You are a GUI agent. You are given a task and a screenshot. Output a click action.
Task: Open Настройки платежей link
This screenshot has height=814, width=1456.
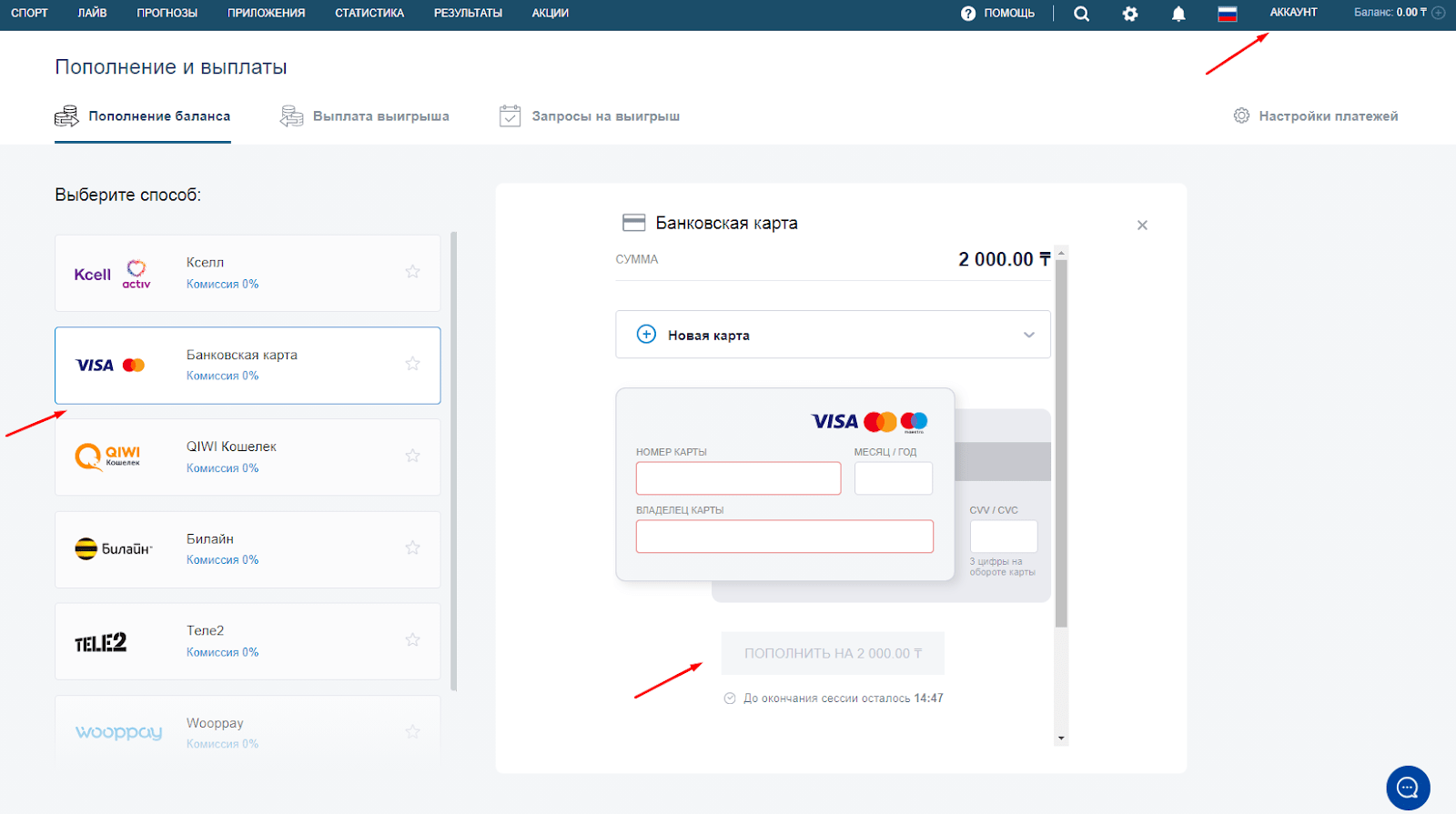pos(1316,116)
